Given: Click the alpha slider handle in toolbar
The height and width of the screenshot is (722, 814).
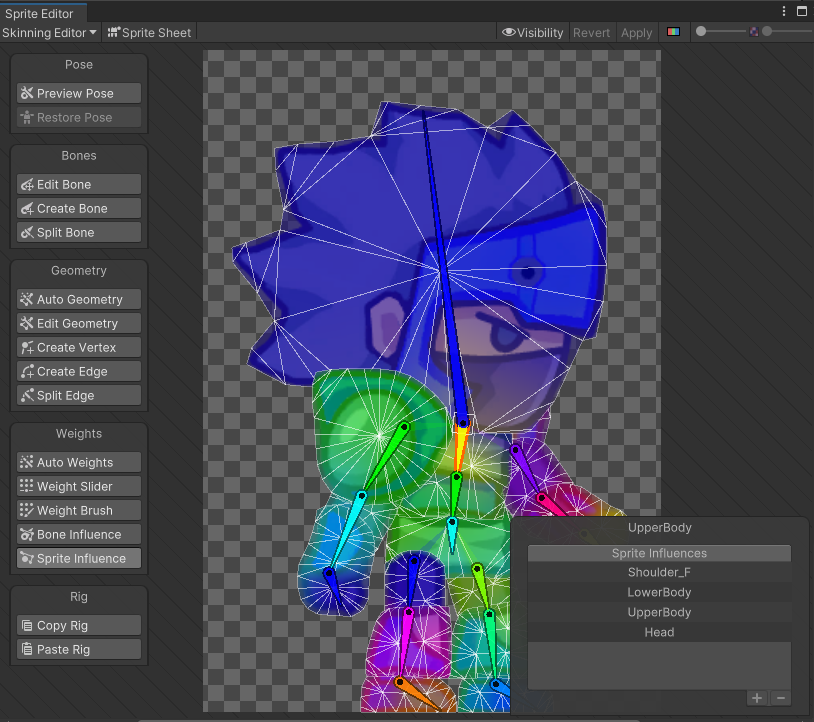Looking at the screenshot, I should tap(767, 32).
